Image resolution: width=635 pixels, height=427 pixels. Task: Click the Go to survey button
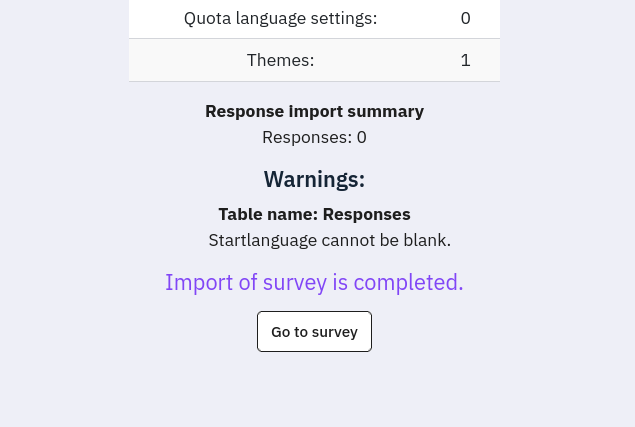[314, 332]
